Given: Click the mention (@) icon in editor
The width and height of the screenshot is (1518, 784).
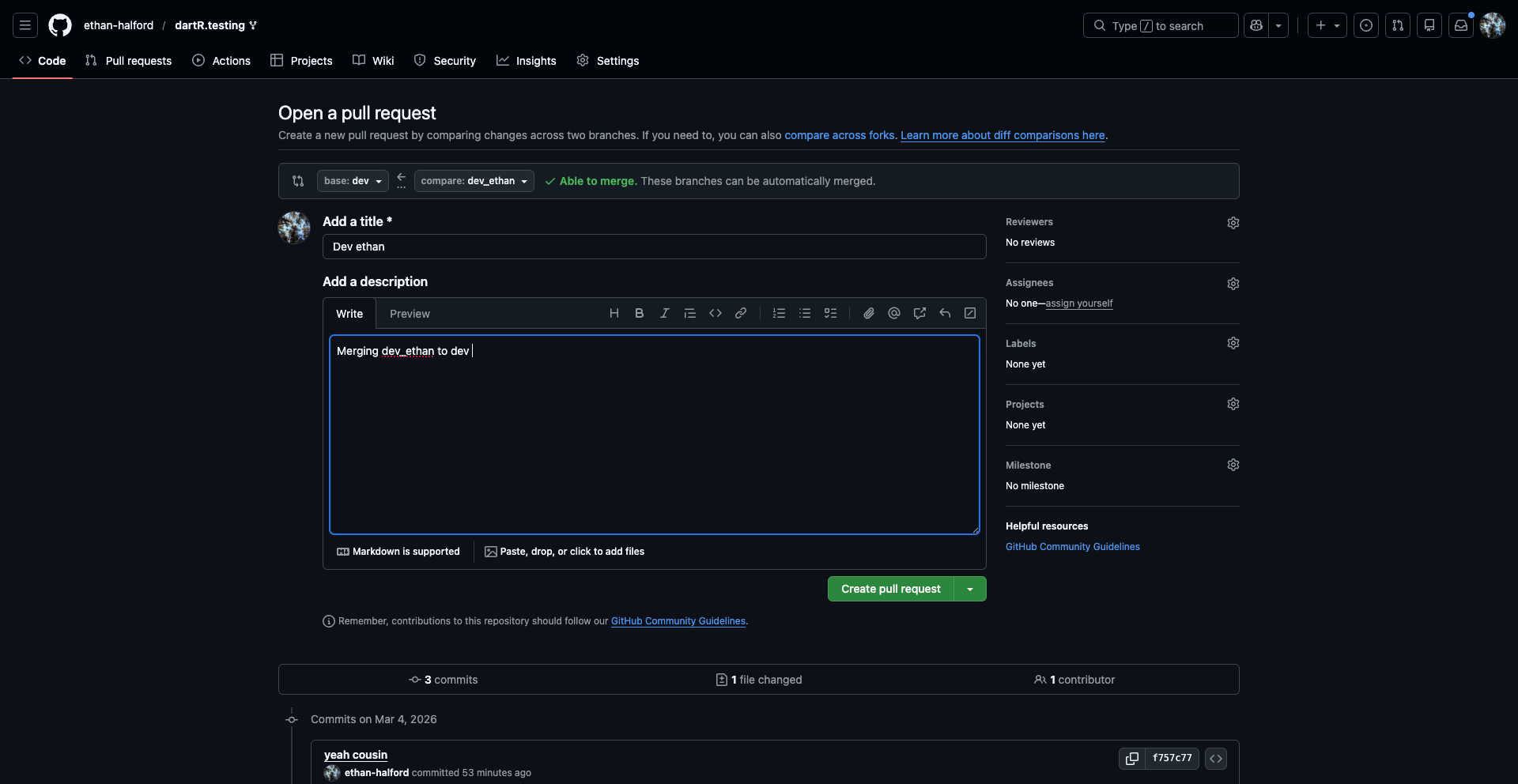Looking at the screenshot, I should [x=893, y=314].
